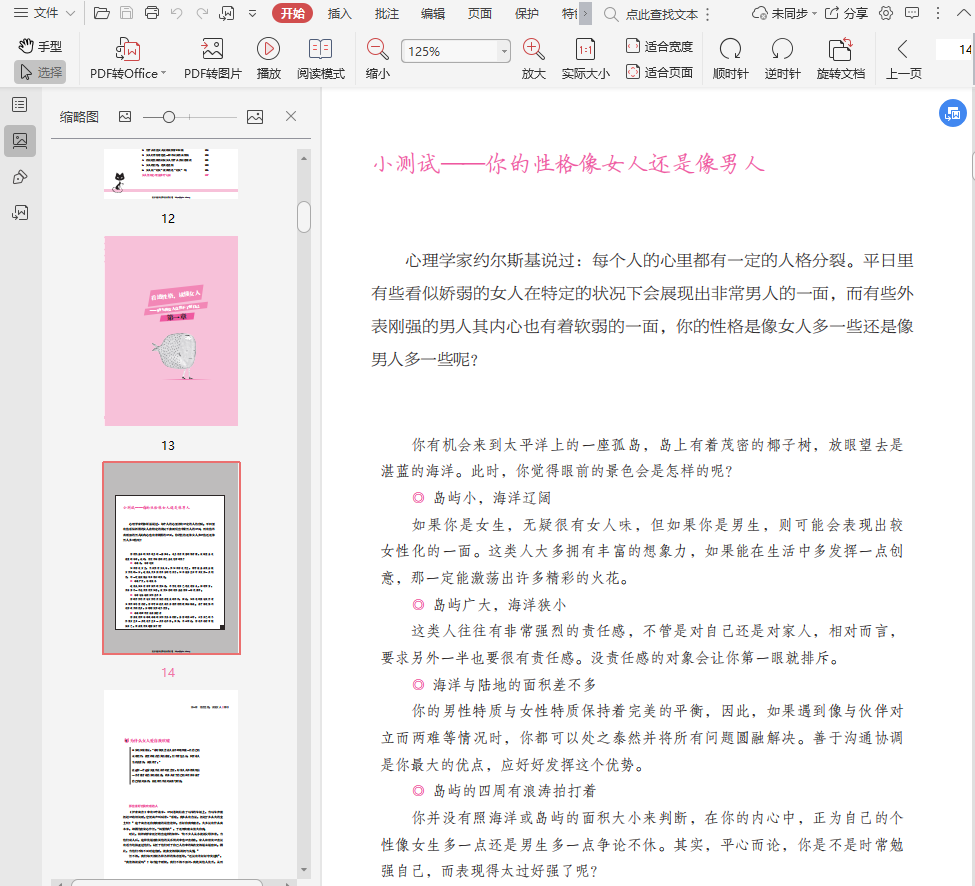Viewport: 975px width, 886px height.
Task: Click the thumbnail size slider handle
Action: point(169,117)
